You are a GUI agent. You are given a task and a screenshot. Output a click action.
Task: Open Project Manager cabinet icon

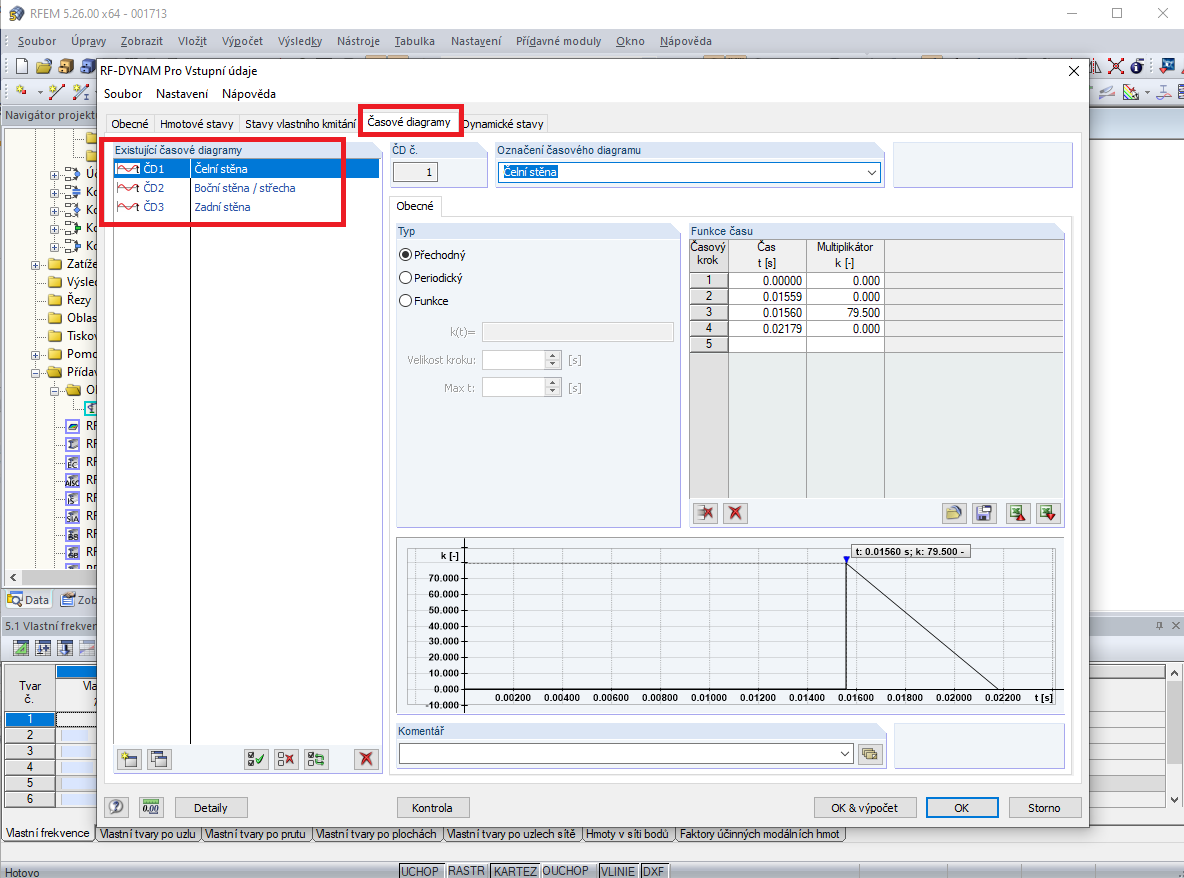tap(66, 66)
